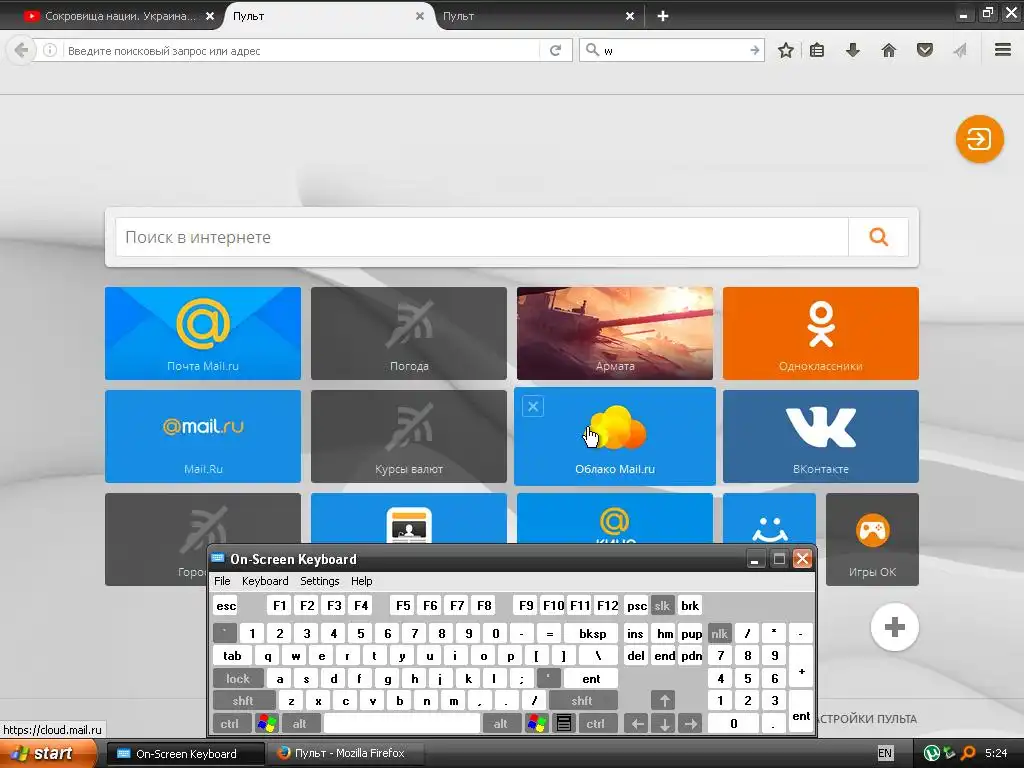
Task: Click the Firefox address bar
Action: click(302, 50)
